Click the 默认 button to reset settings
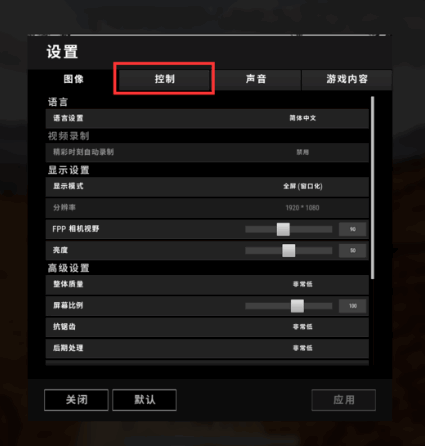This screenshot has height=446, width=425. pos(144,400)
